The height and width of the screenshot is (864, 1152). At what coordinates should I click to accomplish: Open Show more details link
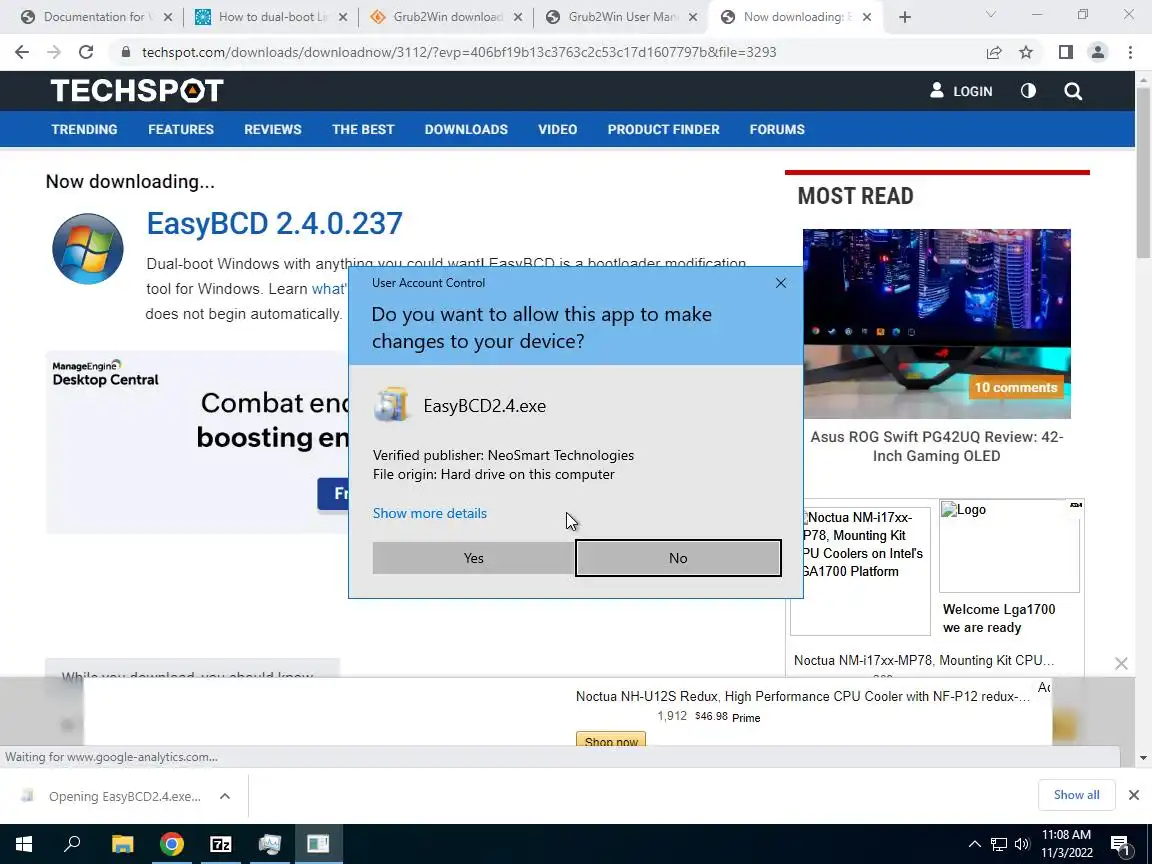(430, 513)
